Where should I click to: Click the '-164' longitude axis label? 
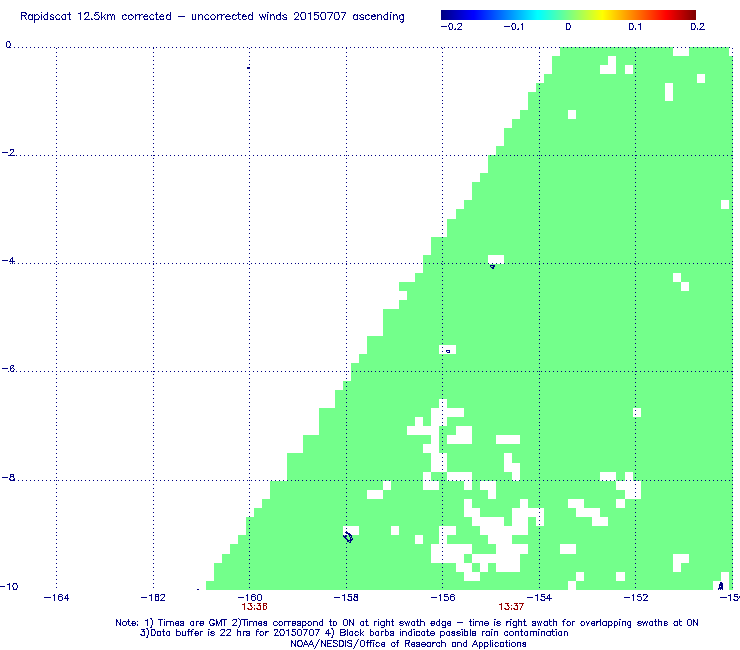[56, 598]
